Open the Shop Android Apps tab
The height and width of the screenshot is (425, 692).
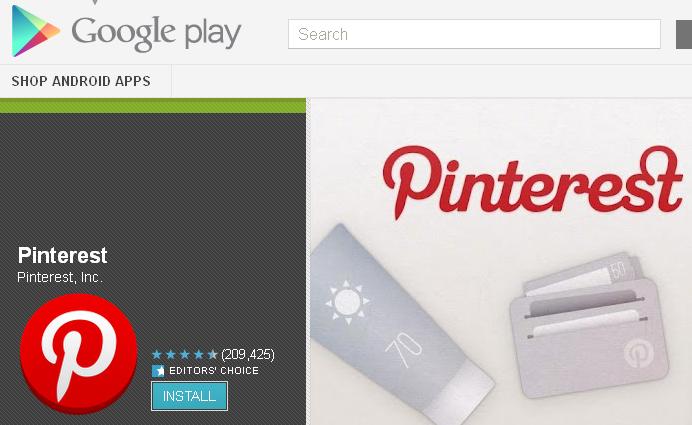(x=81, y=81)
